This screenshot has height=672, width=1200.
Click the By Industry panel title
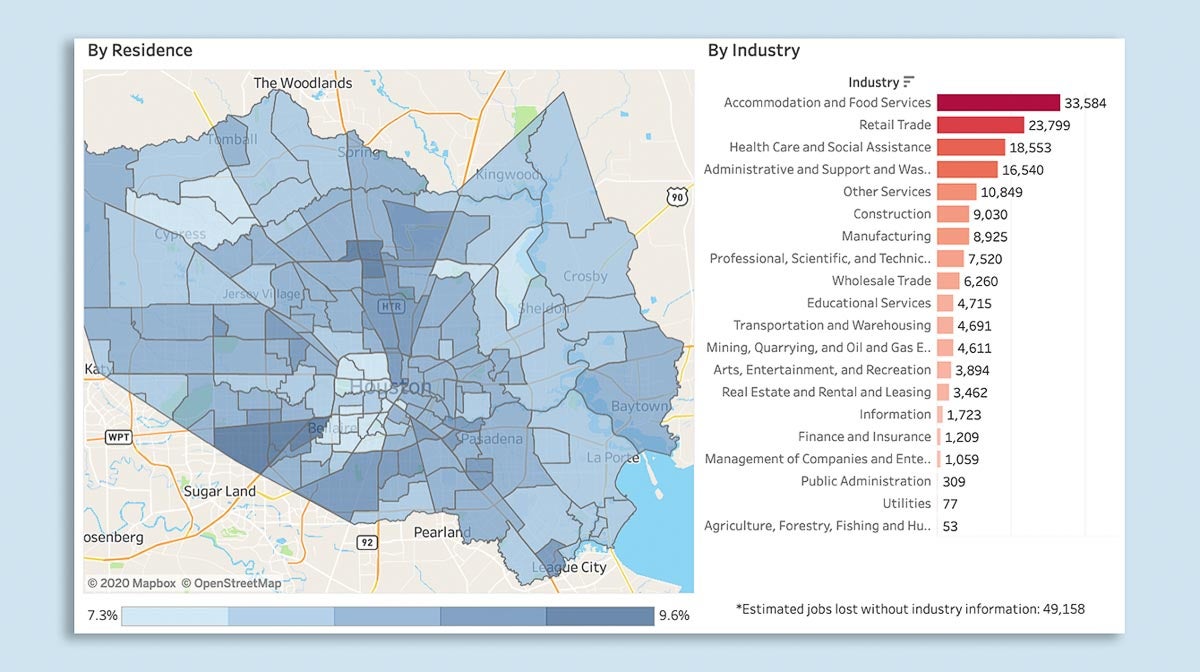pos(755,50)
